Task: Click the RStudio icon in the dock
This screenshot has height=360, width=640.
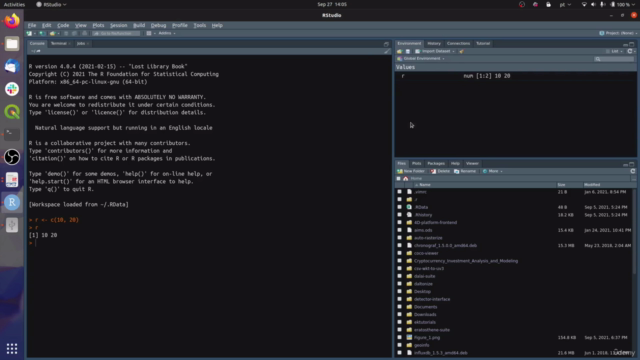Action: (12, 202)
